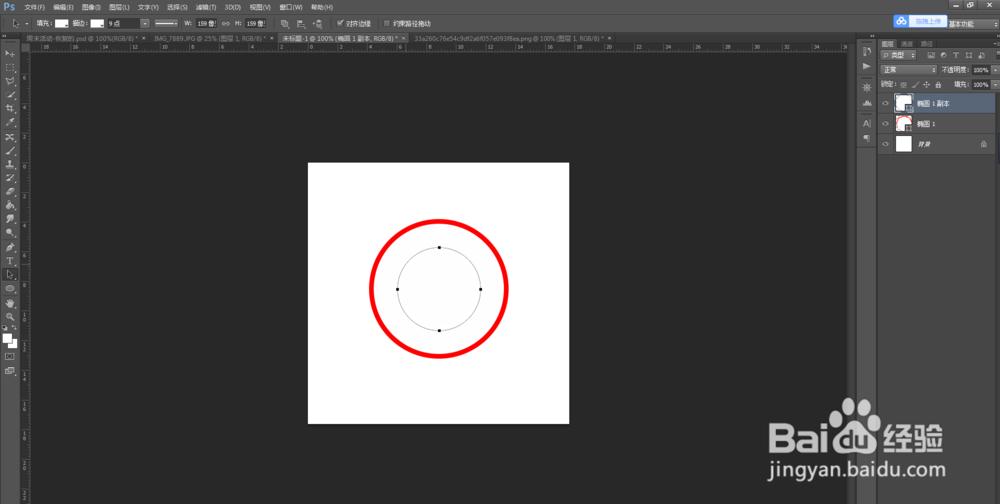
Task: Select the Pen tool
Action: 10,248
